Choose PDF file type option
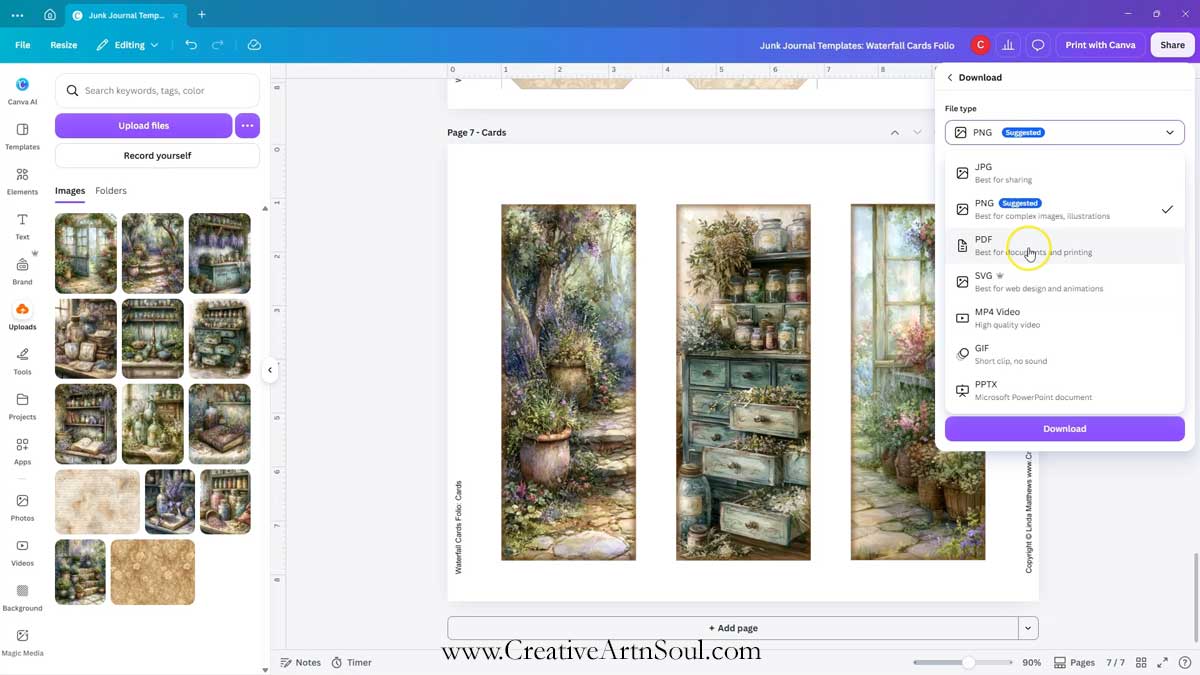Viewport: 1200px width, 675px height. click(x=1064, y=246)
